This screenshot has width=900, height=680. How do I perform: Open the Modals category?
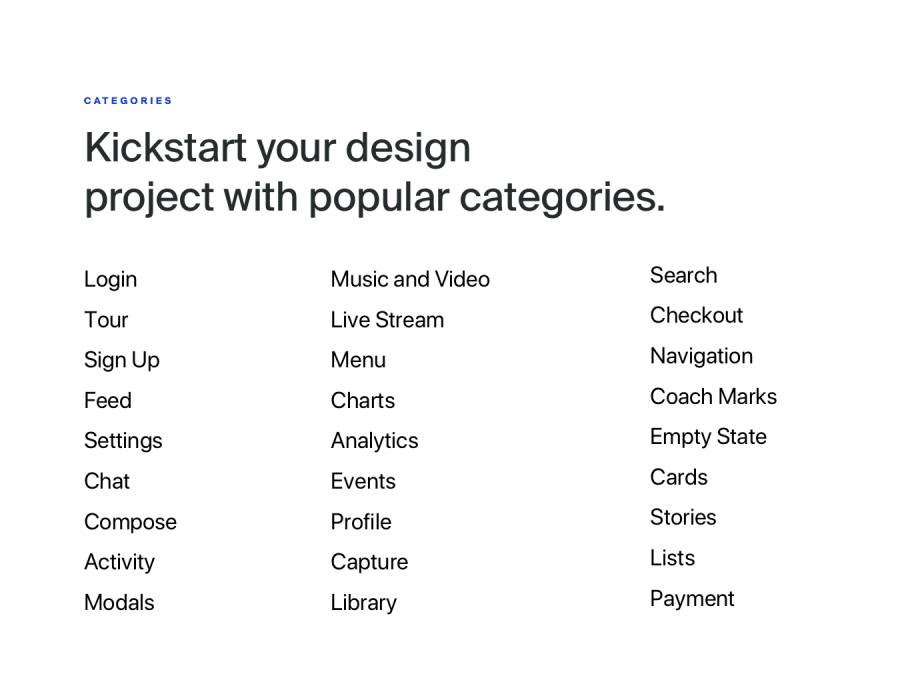coord(119,602)
